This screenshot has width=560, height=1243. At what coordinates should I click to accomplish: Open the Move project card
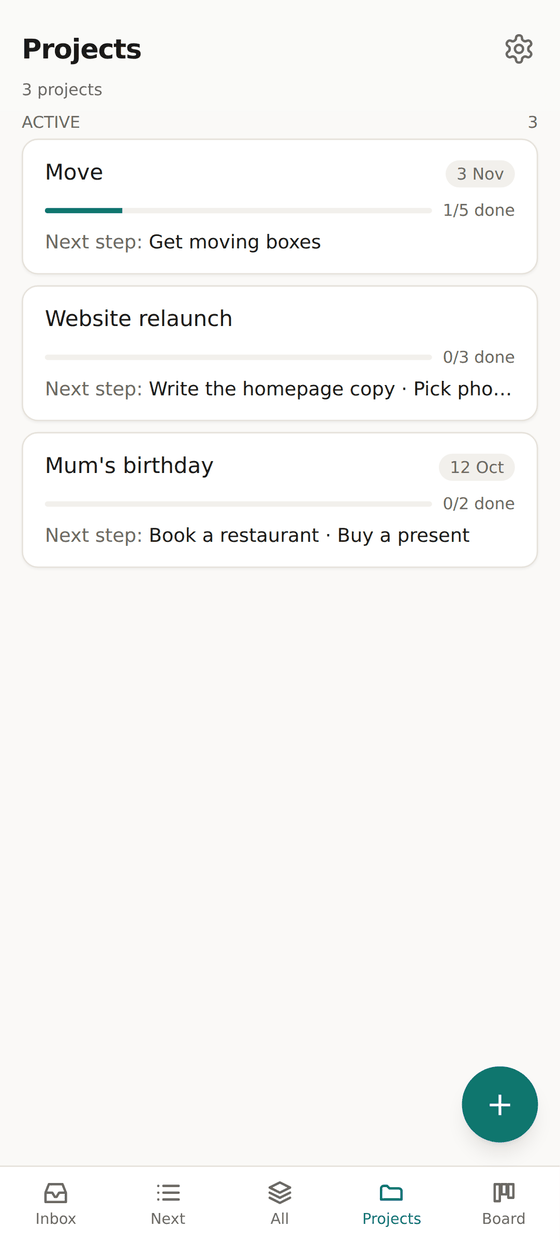pyautogui.click(x=280, y=206)
